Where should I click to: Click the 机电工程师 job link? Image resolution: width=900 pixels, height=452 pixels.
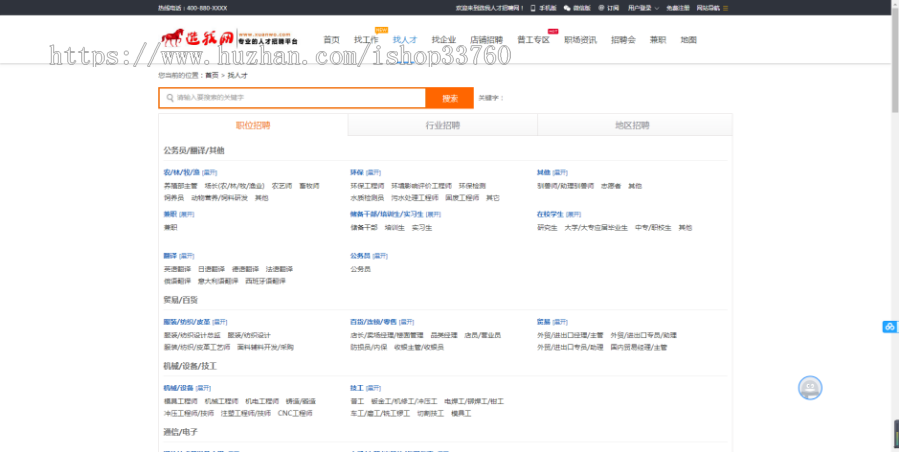click(x=262, y=401)
